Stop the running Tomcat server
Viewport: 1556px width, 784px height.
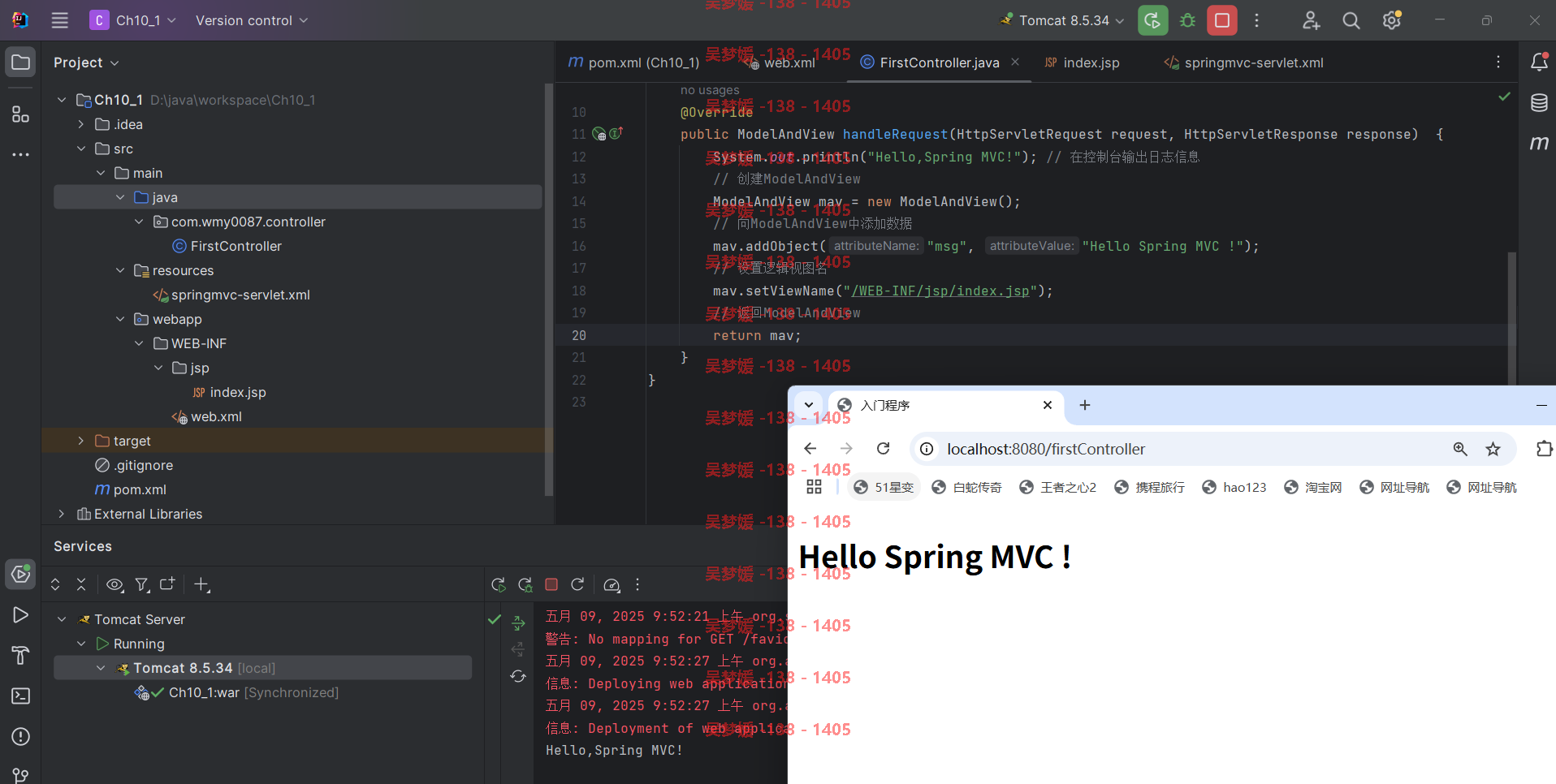1221,20
